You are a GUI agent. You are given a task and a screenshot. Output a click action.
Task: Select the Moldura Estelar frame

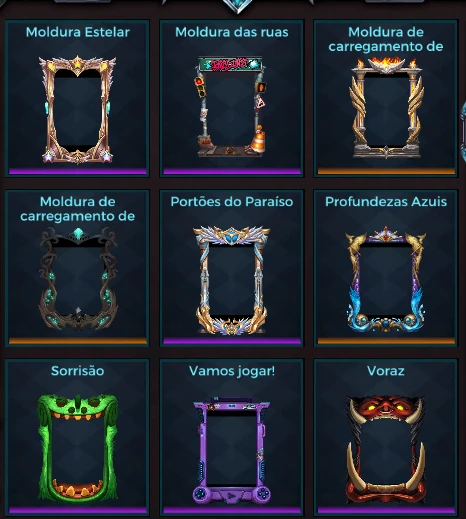pos(77,98)
